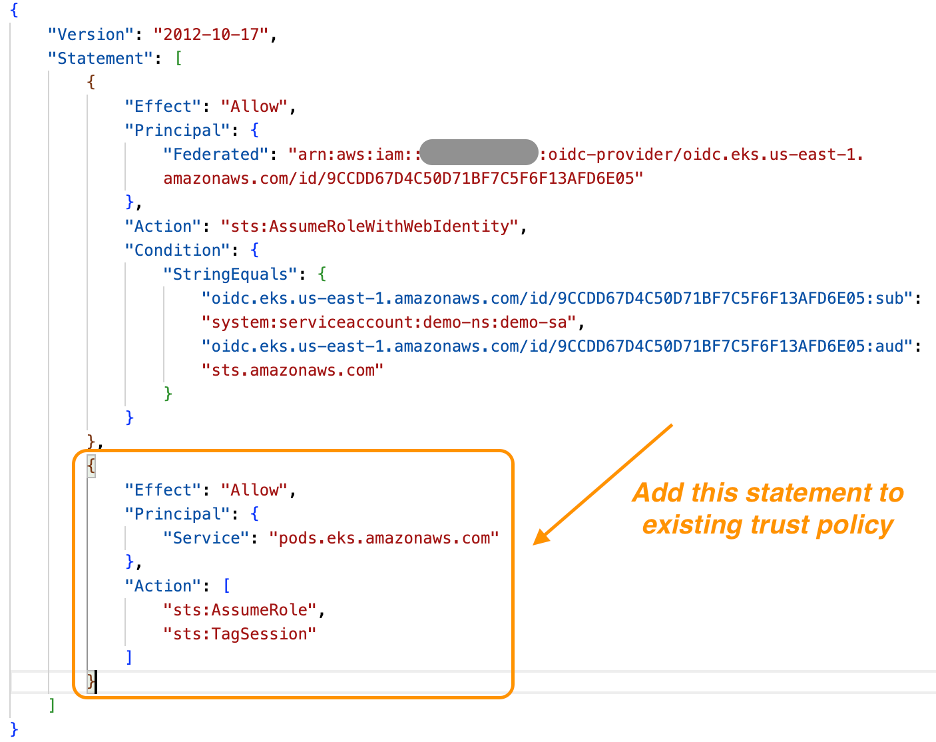Image resolution: width=936 pixels, height=742 pixels.
Task: Select the "pods.eks.amazonaws.com" value
Action: (x=384, y=538)
